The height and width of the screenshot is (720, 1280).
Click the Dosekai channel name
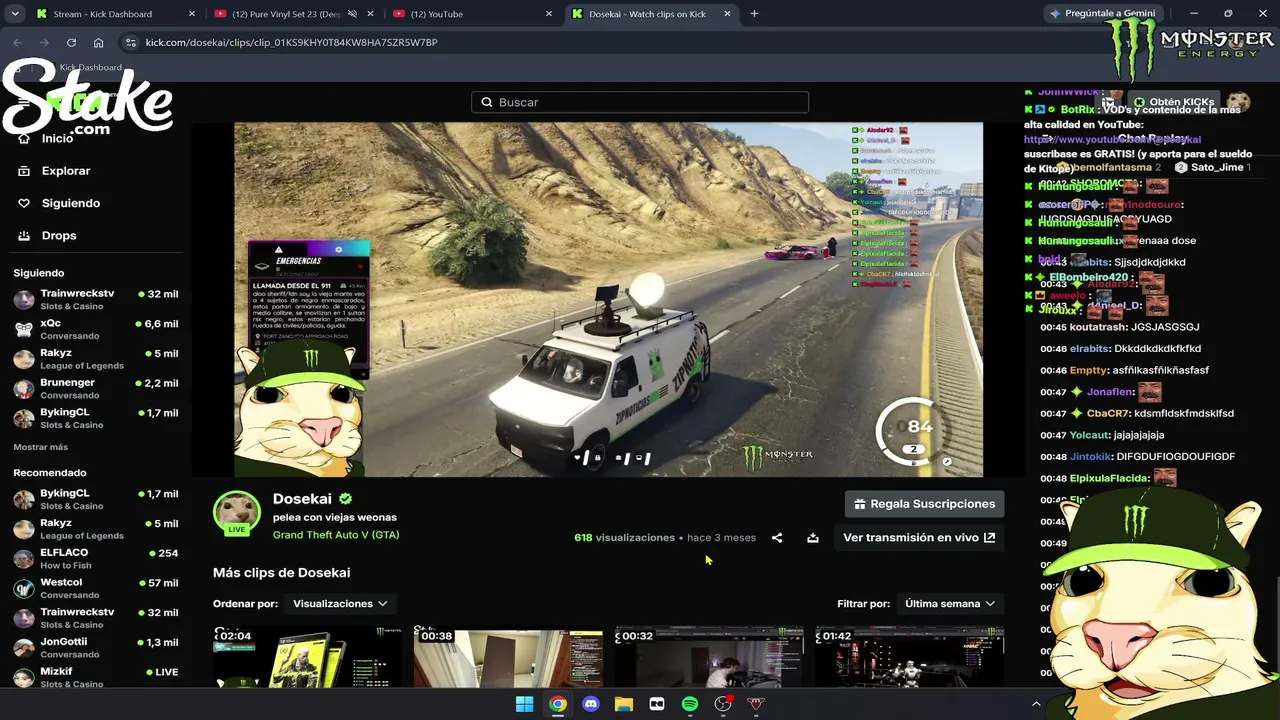tap(302, 499)
